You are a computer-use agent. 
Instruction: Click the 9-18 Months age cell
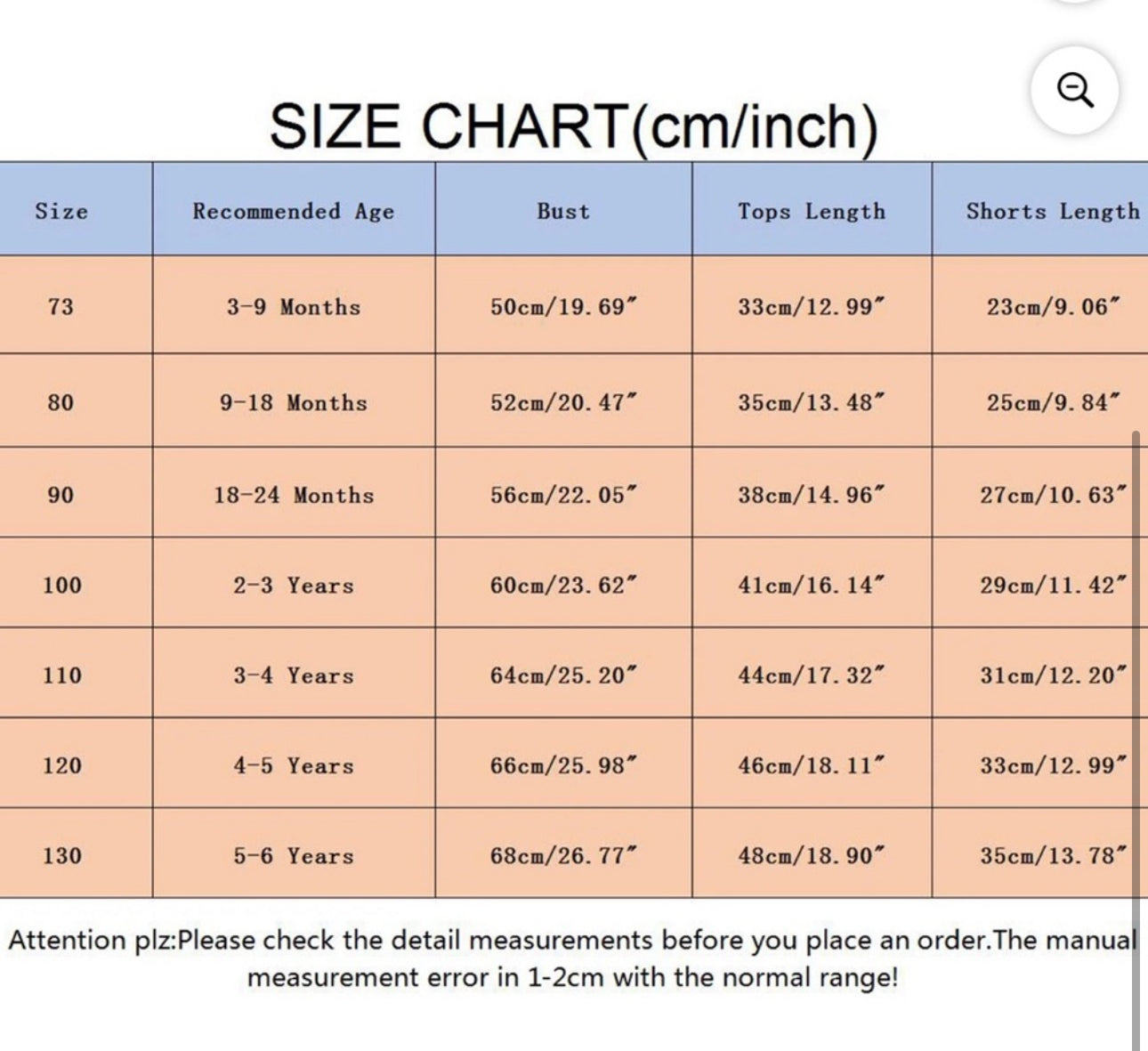click(x=294, y=402)
